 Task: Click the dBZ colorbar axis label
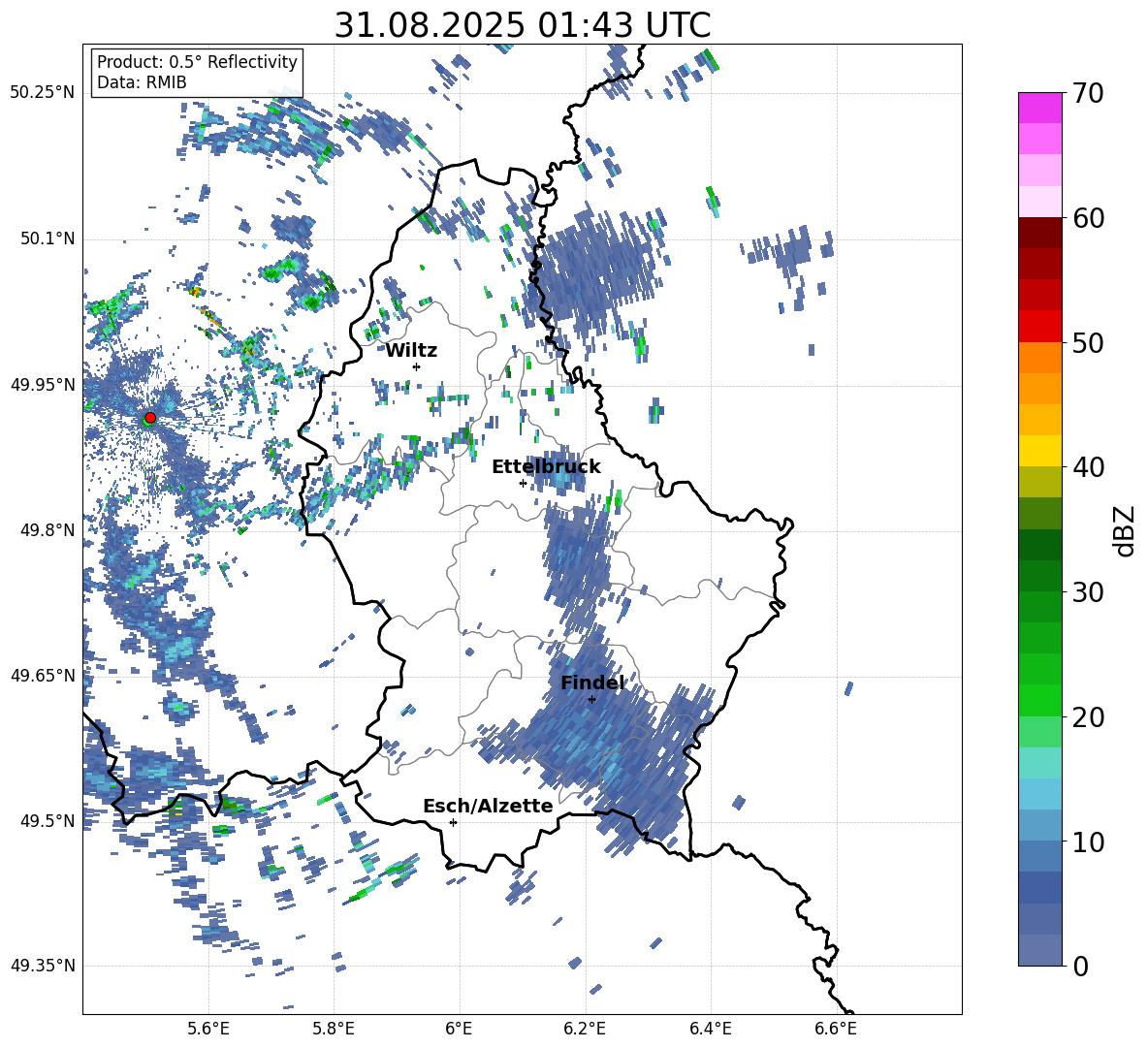[x=1126, y=530]
